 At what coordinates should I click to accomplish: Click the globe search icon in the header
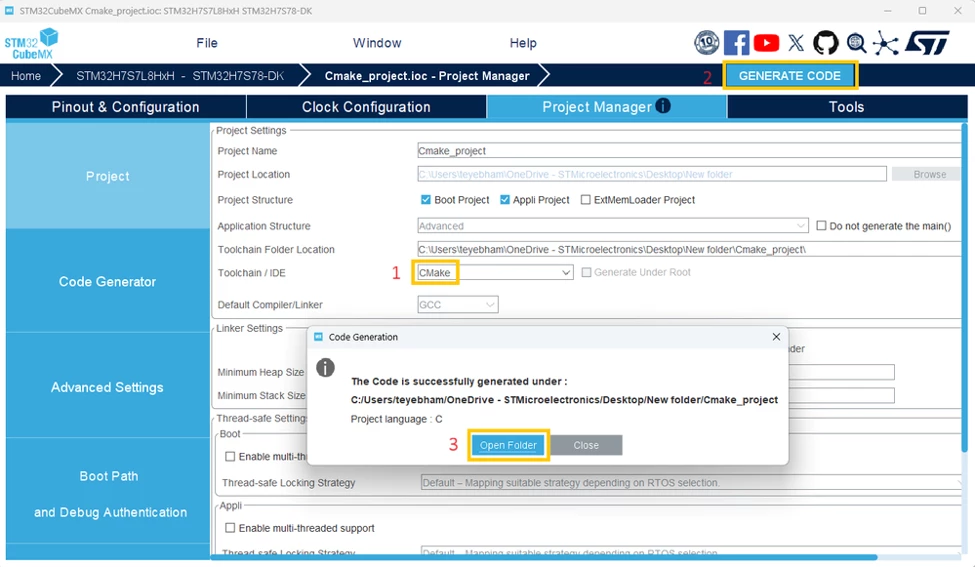pos(856,43)
